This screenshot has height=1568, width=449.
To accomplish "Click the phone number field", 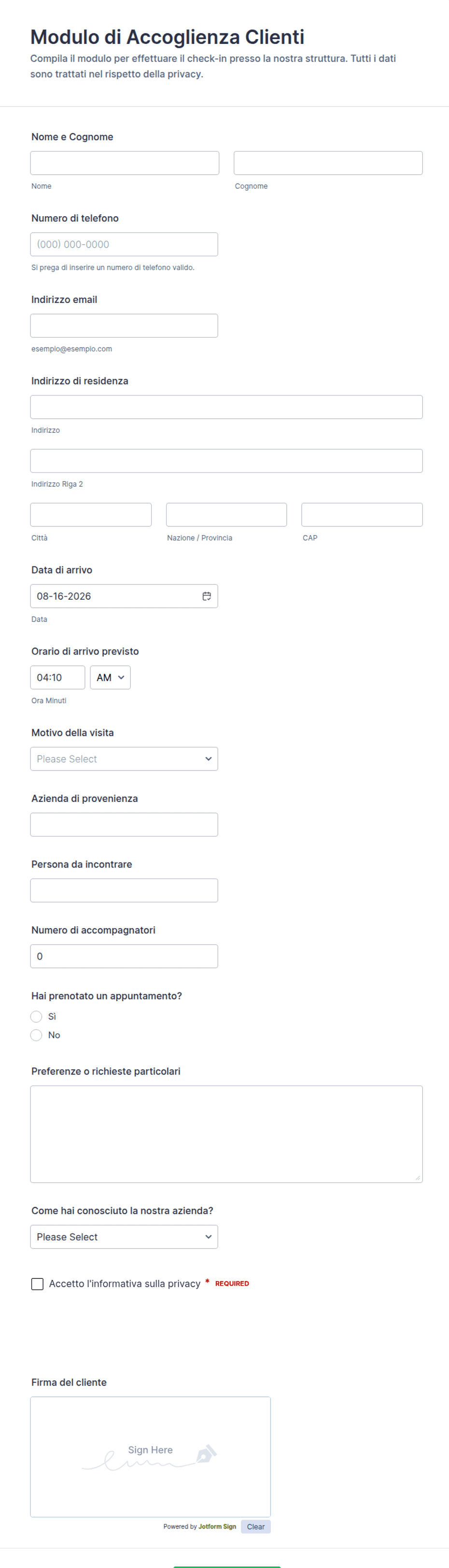I will [x=124, y=244].
